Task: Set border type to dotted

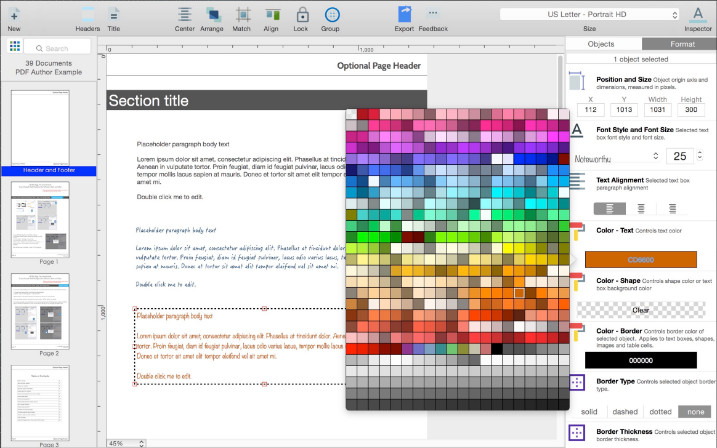Action: pos(660,412)
